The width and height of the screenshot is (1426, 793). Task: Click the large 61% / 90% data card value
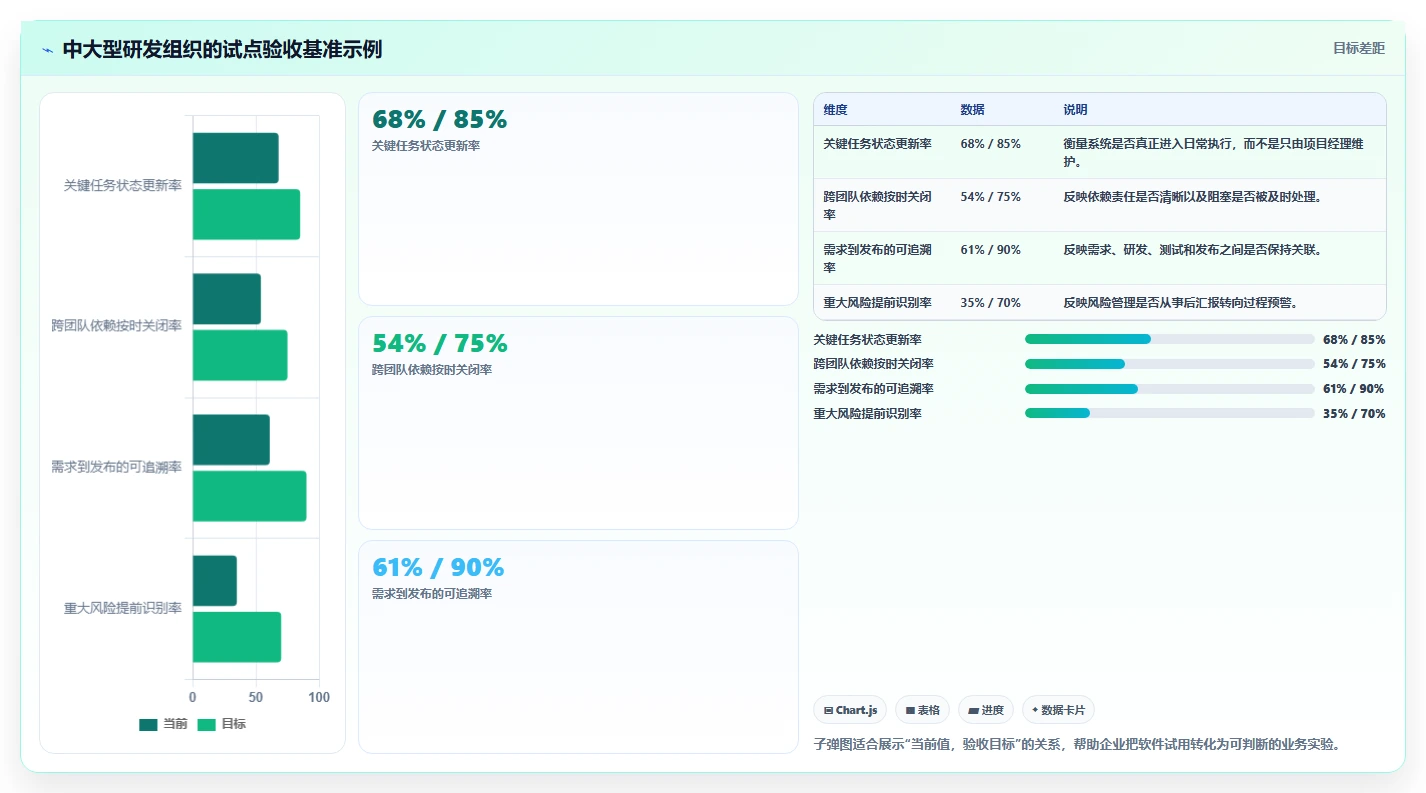[x=438, y=568]
